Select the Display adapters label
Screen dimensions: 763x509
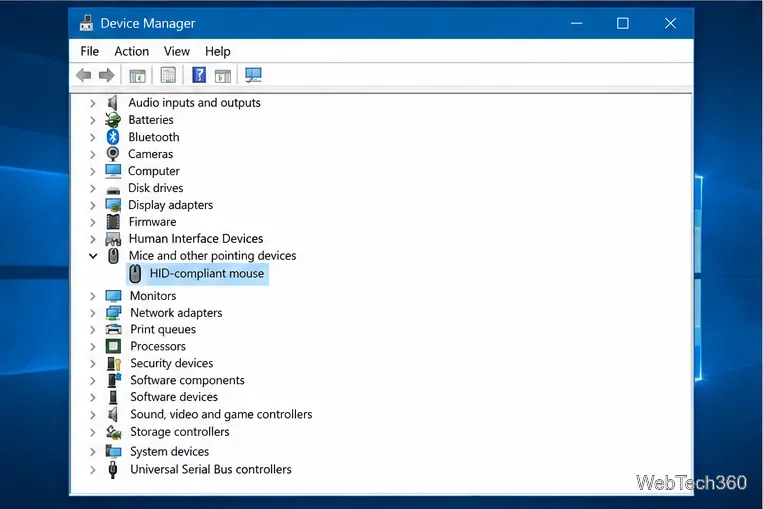(170, 205)
